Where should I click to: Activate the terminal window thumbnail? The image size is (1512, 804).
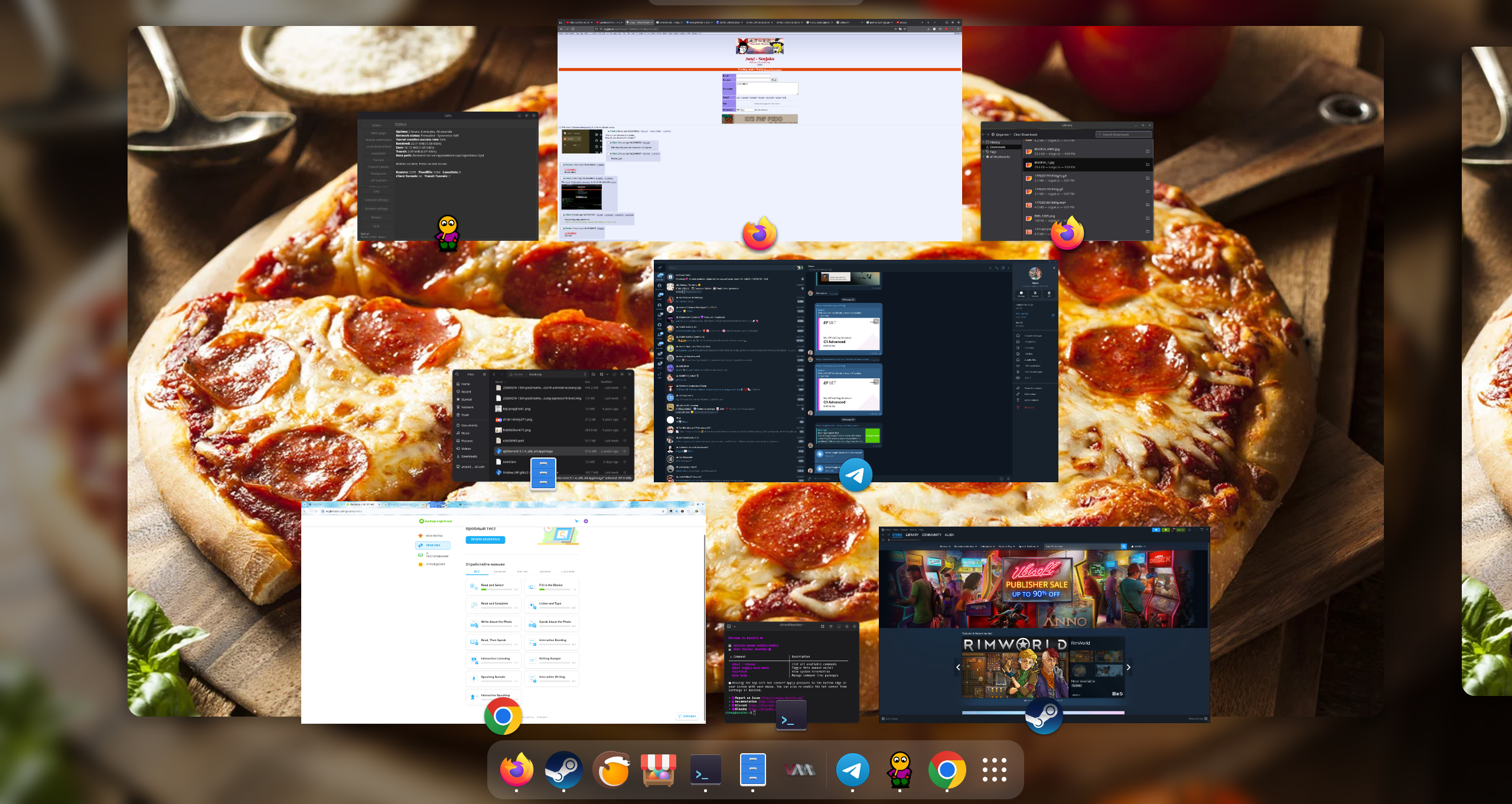(x=791, y=672)
